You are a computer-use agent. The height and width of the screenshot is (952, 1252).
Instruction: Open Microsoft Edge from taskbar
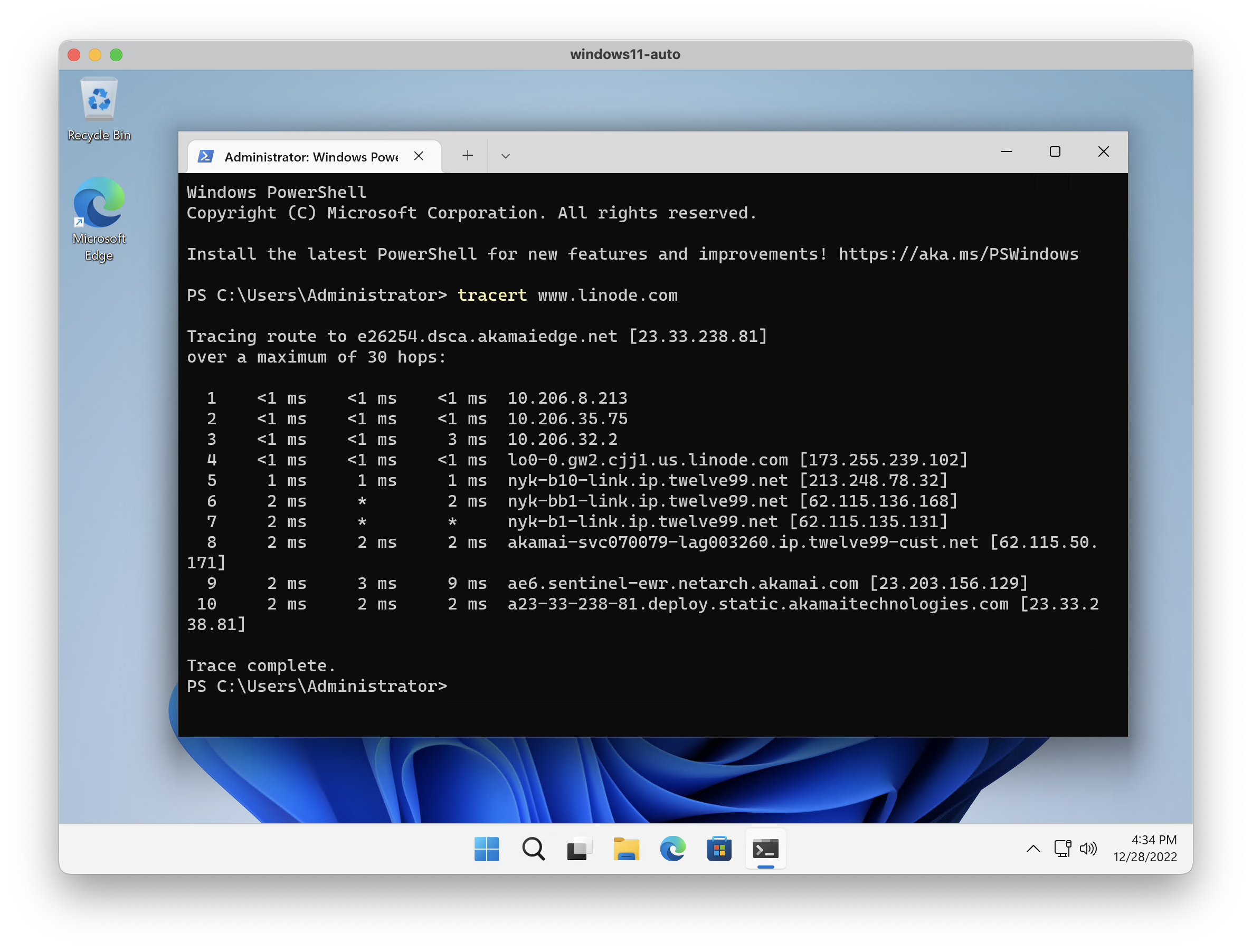click(x=671, y=849)
